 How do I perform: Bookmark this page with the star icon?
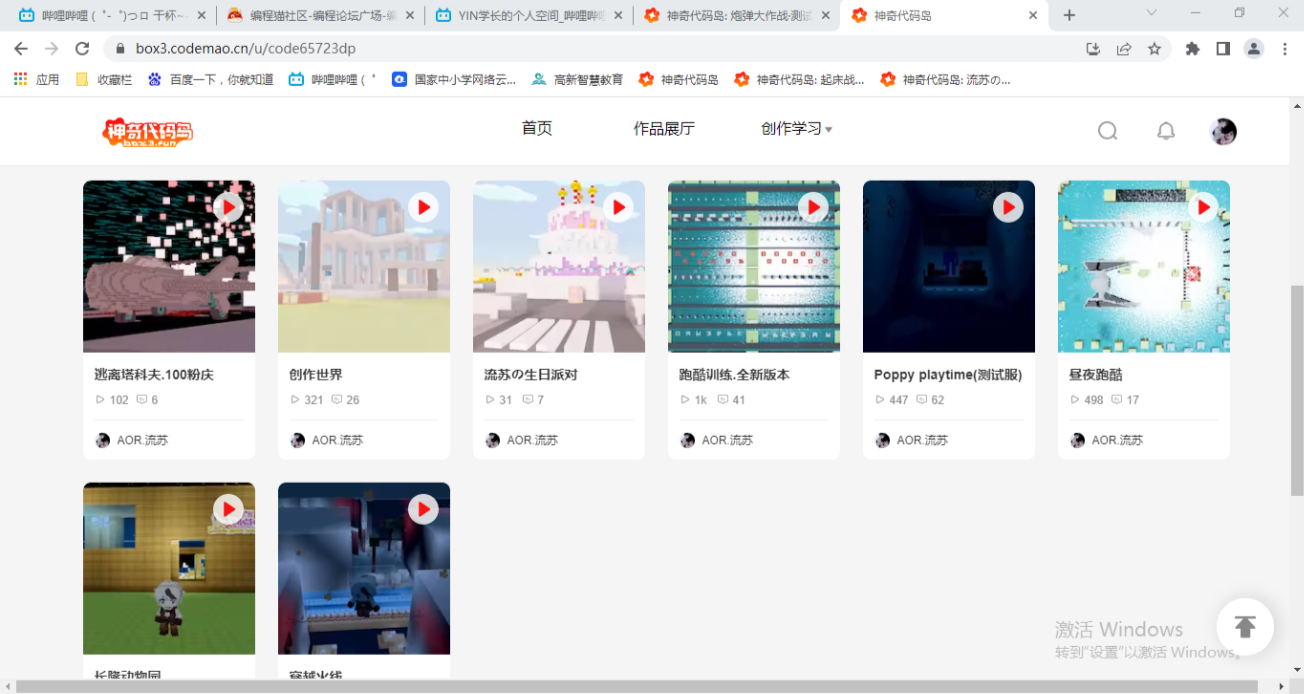click(1154, 48)
